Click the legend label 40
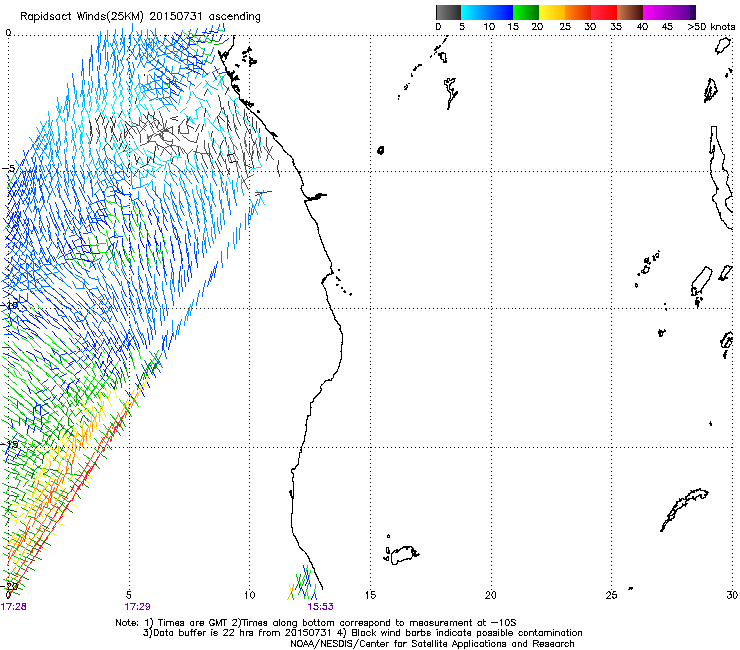This screenshot has width=740, height=650. (x=642, y=27)
